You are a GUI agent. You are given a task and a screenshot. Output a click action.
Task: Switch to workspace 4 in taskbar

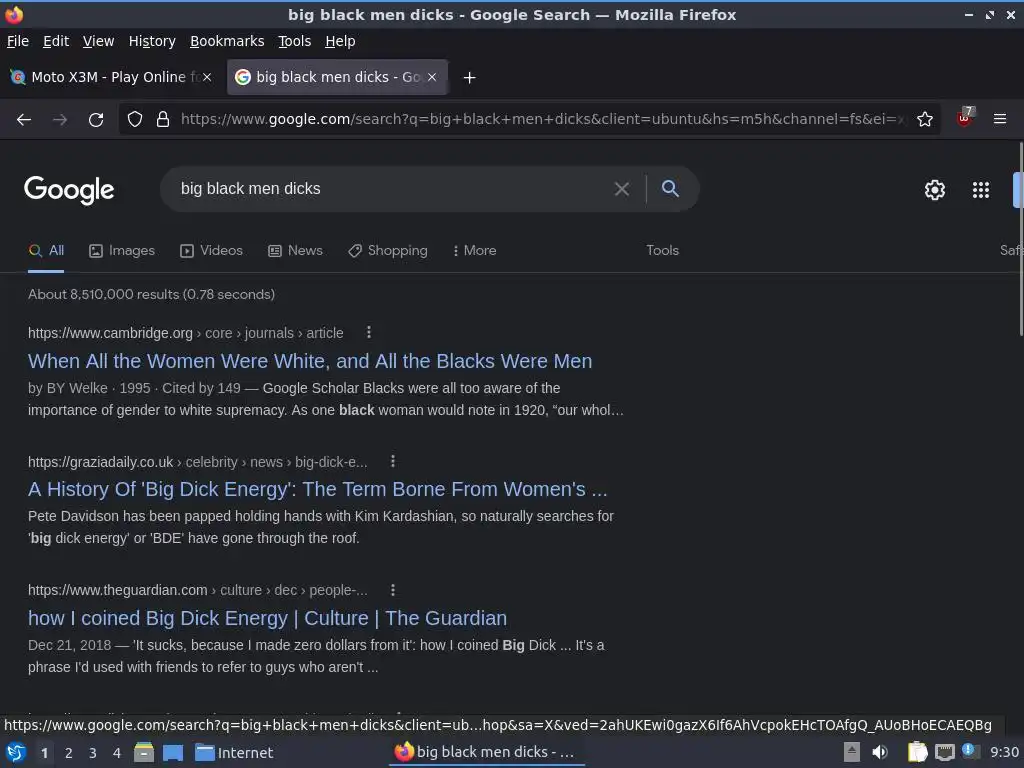pyautogui.click(x=117, y=753)
